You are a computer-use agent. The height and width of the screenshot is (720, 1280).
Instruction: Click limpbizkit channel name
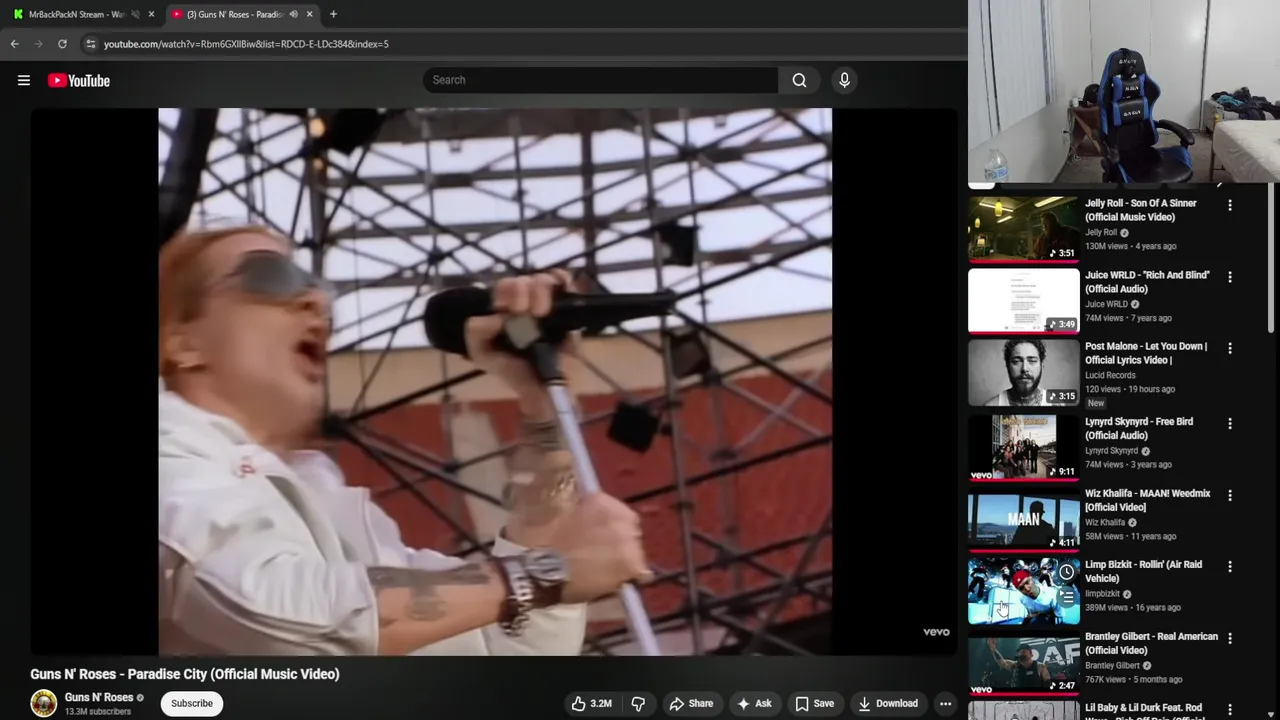click(1102, 593)
